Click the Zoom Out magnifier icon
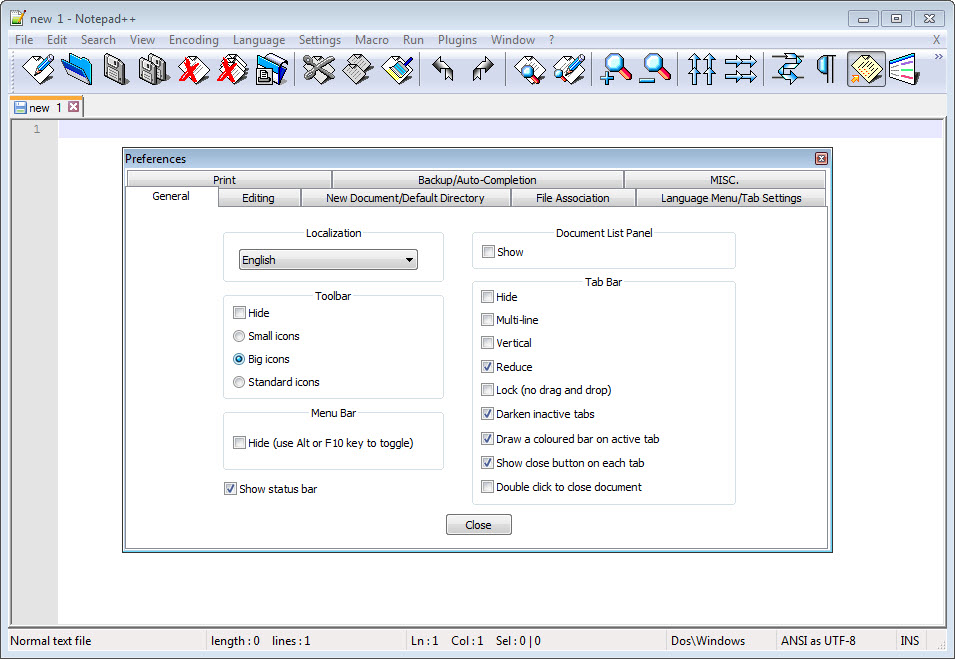 (655, 69)
